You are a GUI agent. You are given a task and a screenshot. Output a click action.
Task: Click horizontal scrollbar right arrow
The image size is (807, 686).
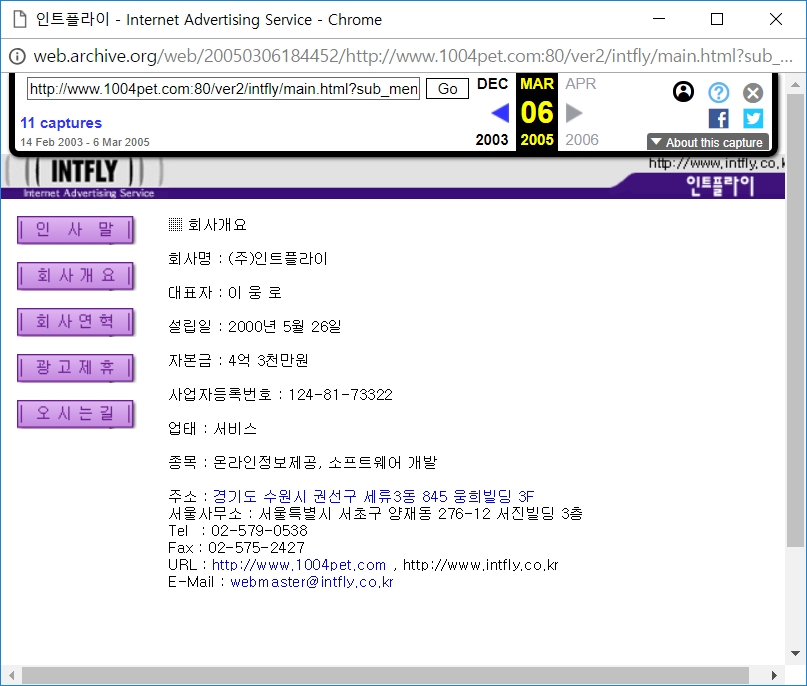tap(775, 675)
